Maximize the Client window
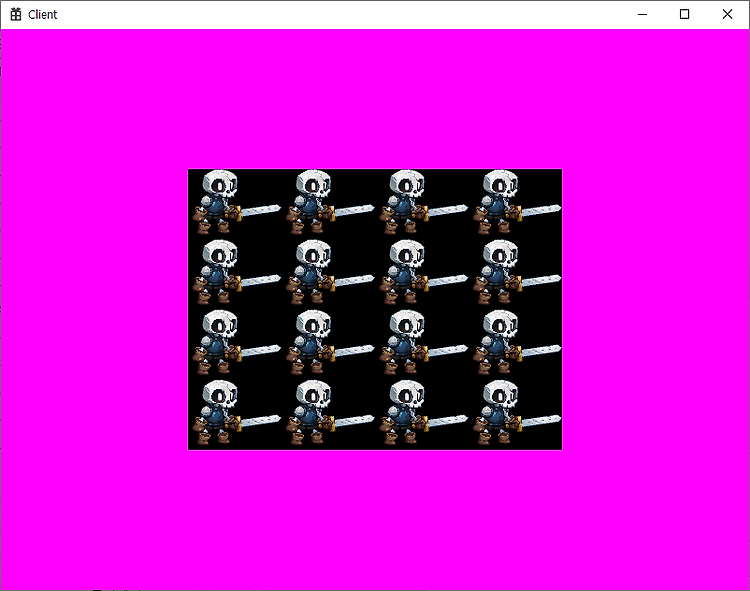 coord(684,14)
